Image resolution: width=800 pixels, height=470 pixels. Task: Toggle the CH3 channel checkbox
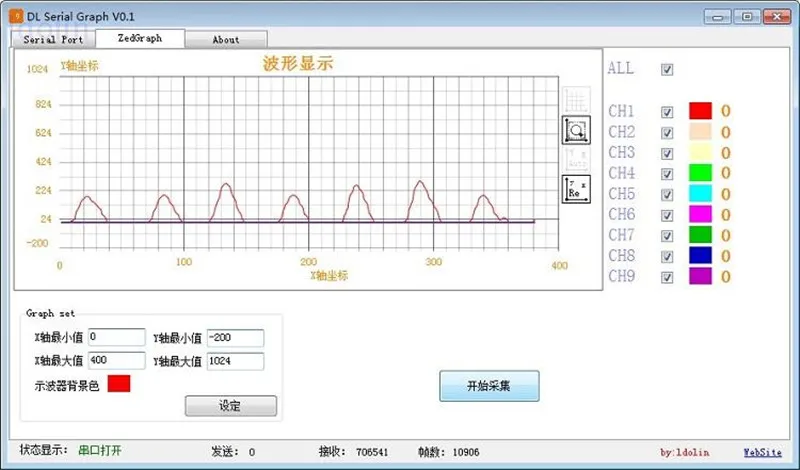pos(667,153)
